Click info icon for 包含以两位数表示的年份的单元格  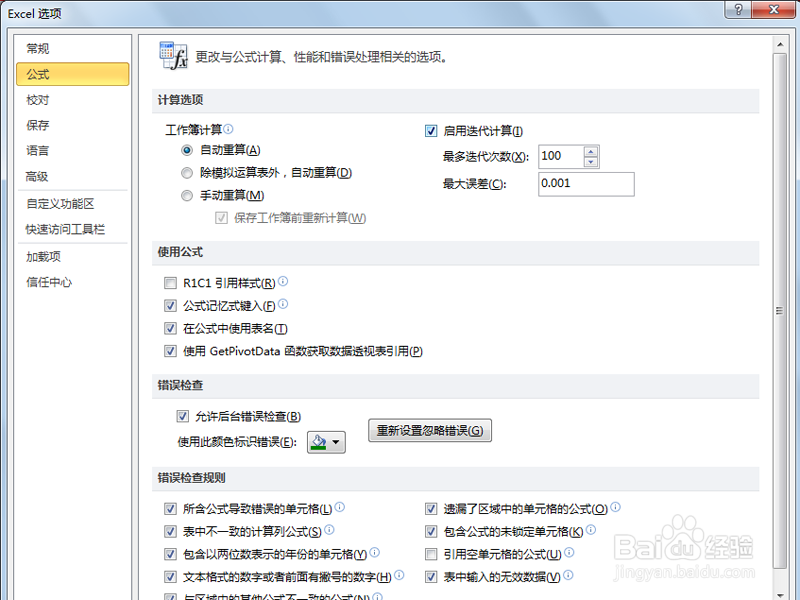coord(374,552)
